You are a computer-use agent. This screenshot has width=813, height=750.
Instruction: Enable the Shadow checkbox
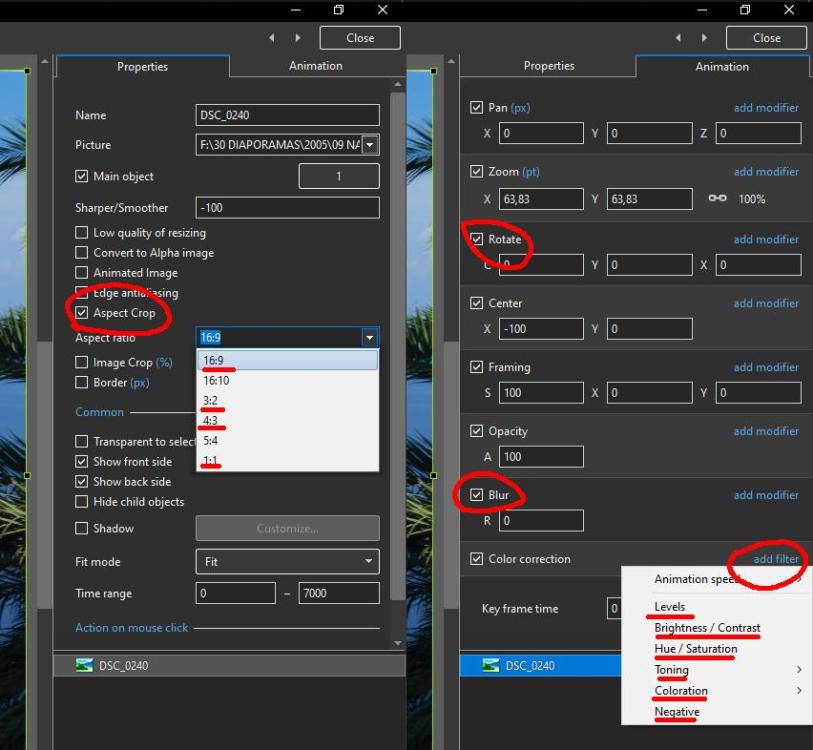[x=82, y=528]
